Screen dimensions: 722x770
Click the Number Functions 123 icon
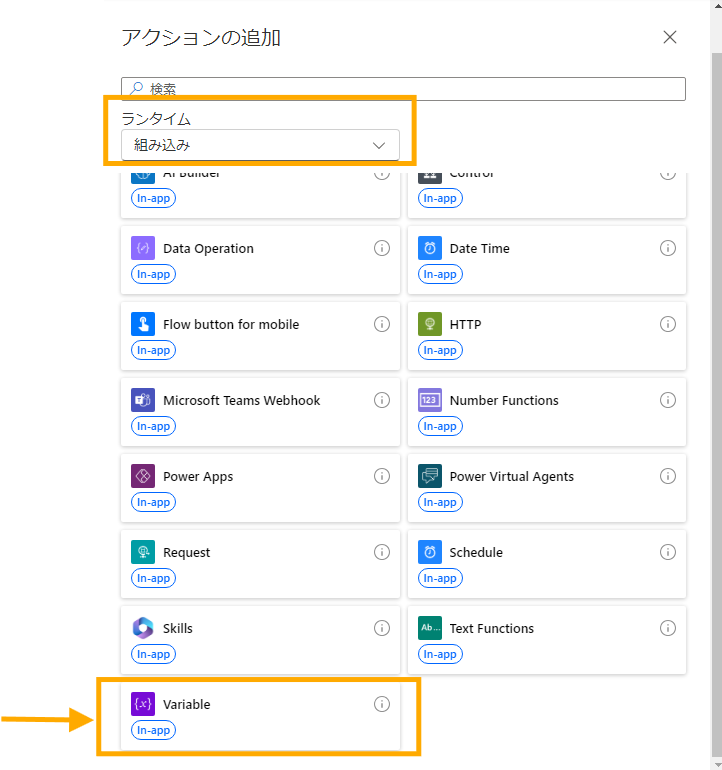point(430,400)
